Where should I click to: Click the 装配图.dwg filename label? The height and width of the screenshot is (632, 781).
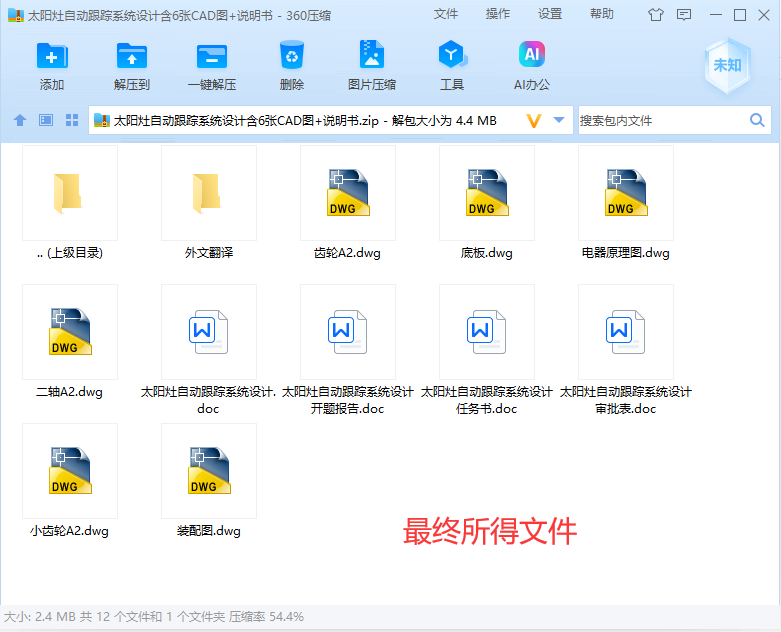pyautogui.click(x=209, y=531)
